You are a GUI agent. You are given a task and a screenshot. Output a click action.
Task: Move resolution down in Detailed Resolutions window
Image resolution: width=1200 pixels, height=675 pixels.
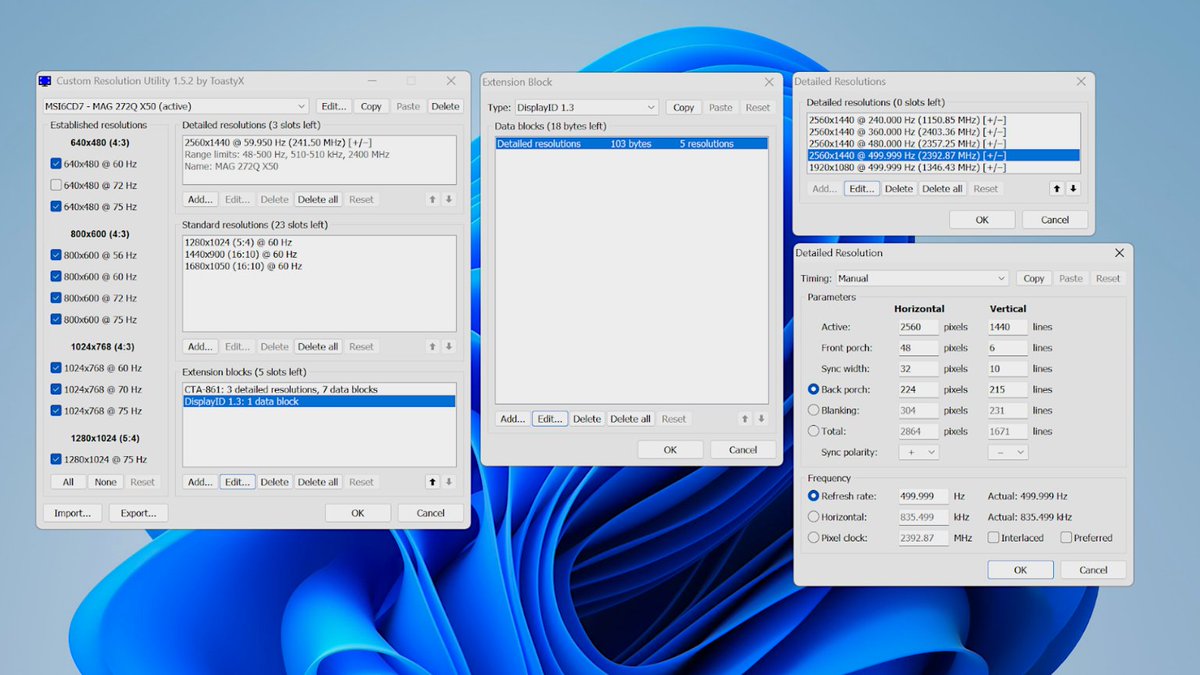coord(1073,188)
